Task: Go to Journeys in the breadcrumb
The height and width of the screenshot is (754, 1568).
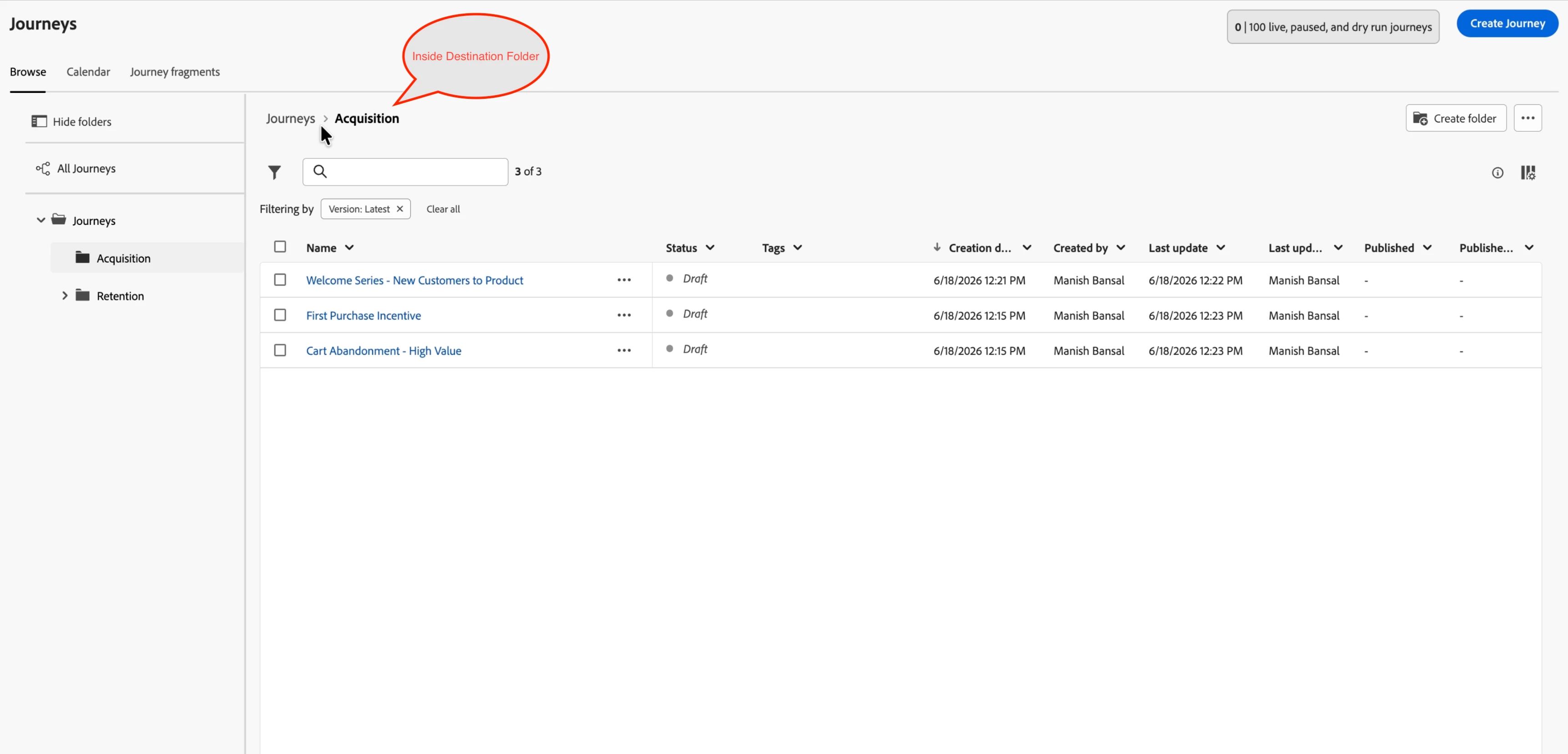Action: pos(290,118)
